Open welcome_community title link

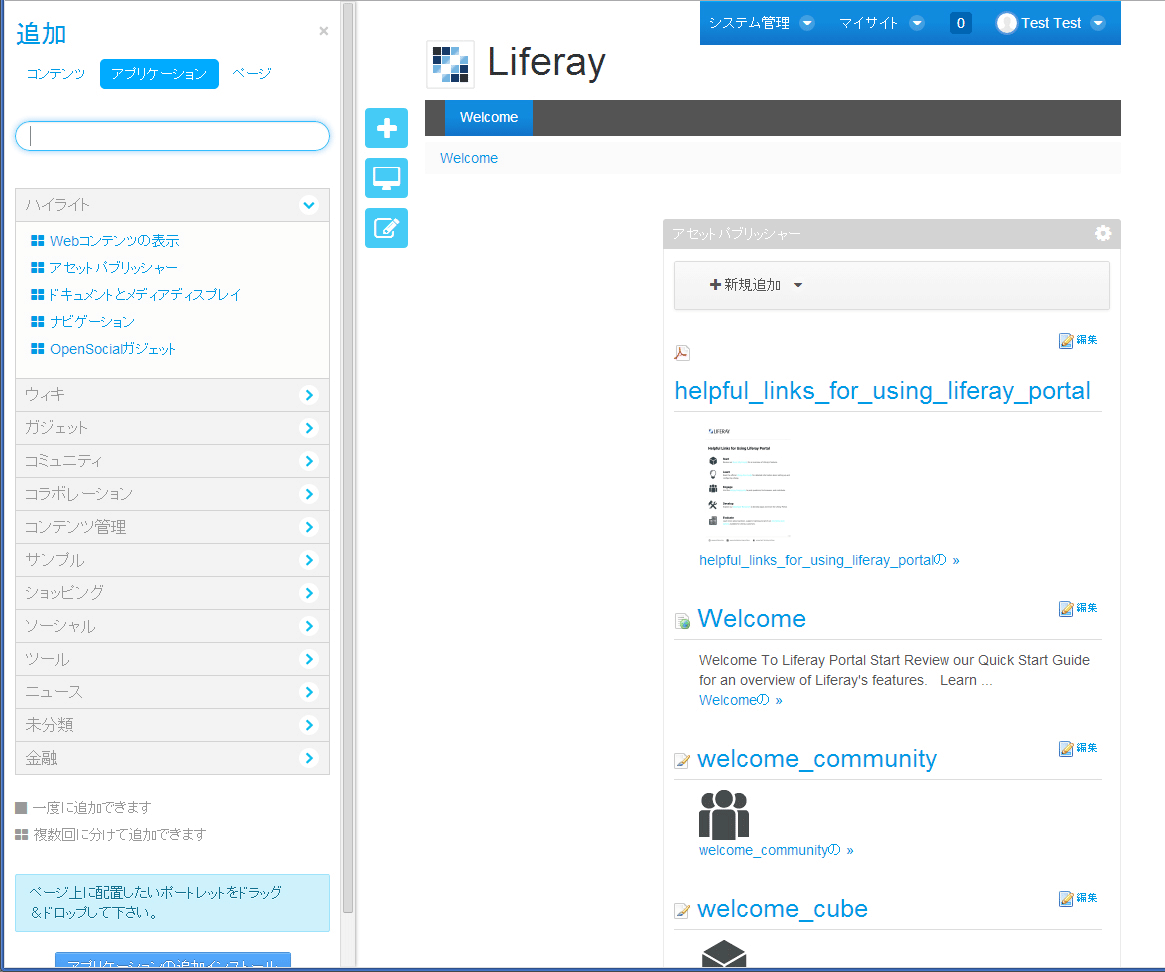tap(817, 759)
